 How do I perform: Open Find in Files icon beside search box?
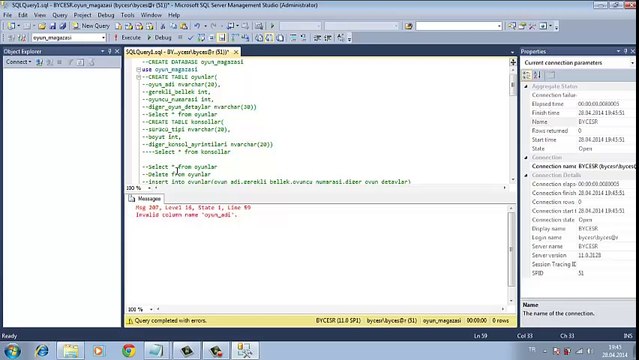(x=409, y=26)
